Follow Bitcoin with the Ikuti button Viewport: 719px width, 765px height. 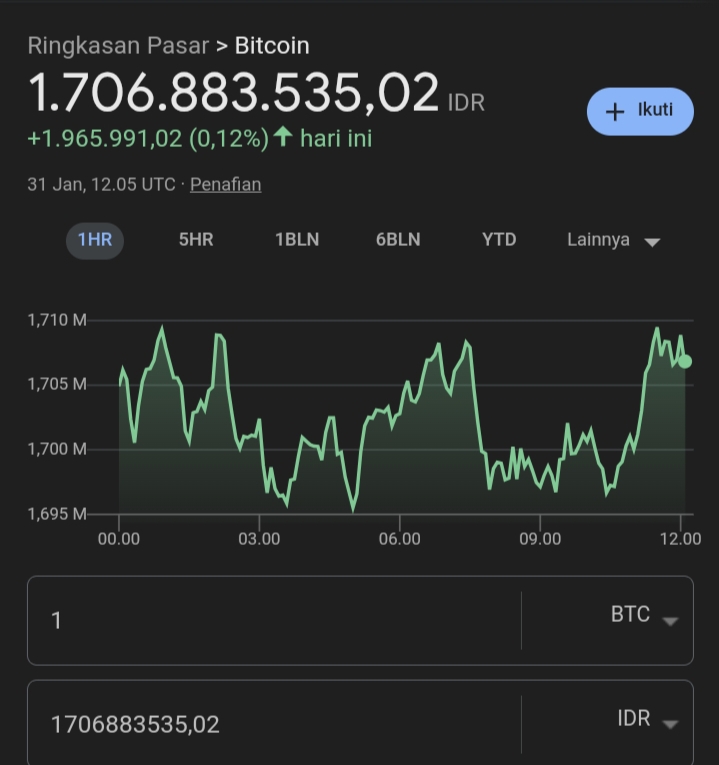click(640, 111)
